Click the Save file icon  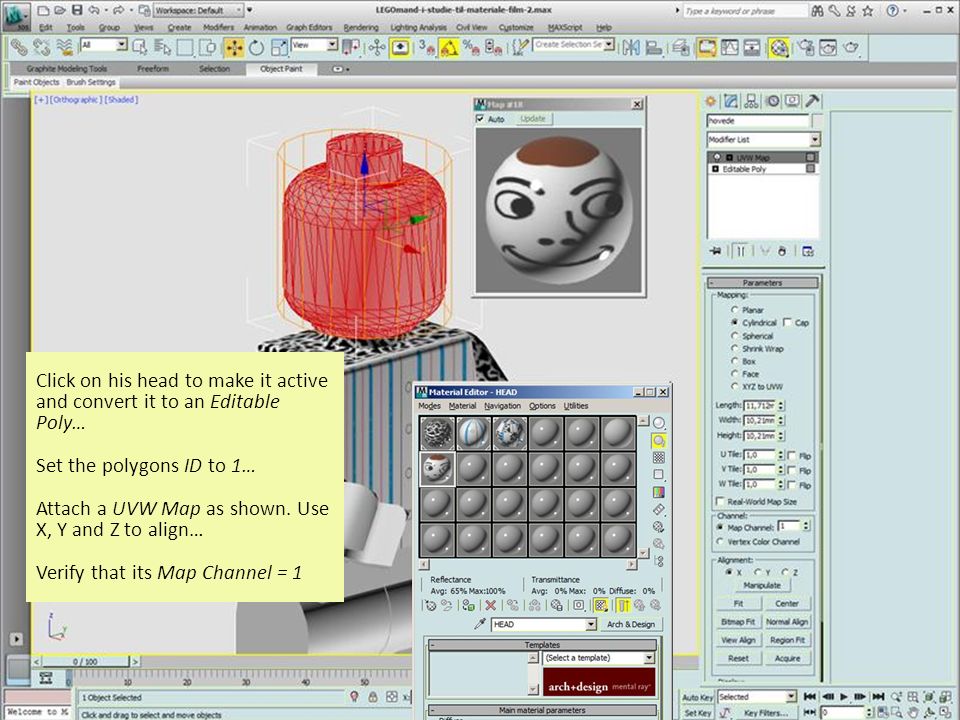coord(77,10)
